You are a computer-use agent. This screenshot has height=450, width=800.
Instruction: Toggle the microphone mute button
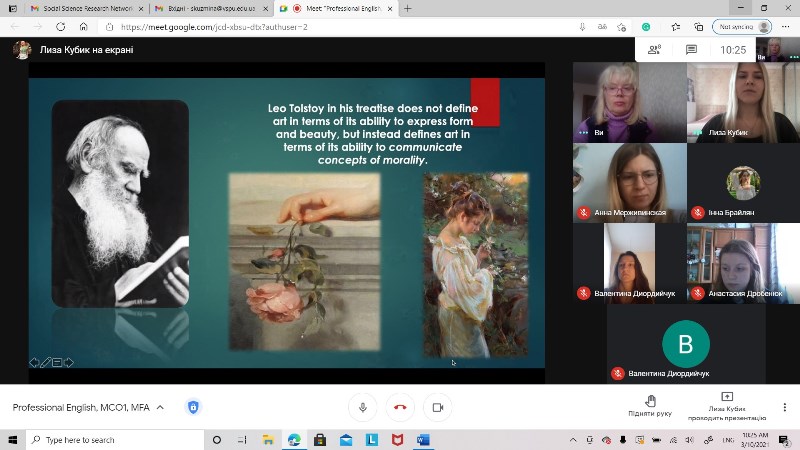click(x=363, y=407)
